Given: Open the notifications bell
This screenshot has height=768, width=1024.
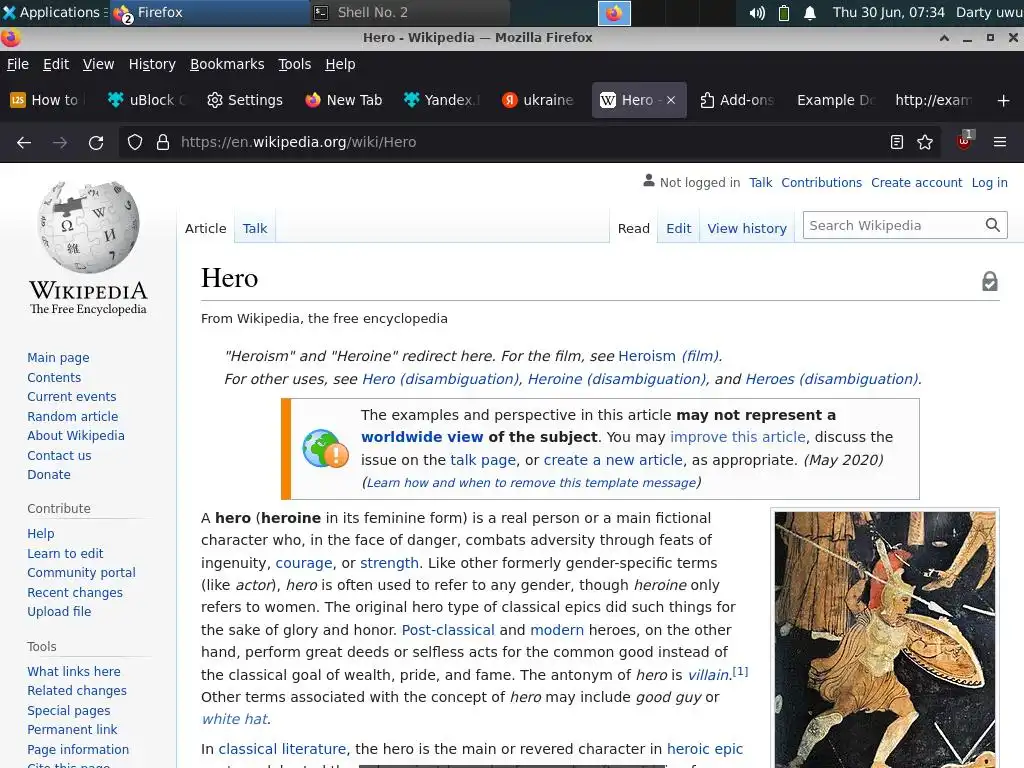Looking at the screenshot, I should coord(810,12).
